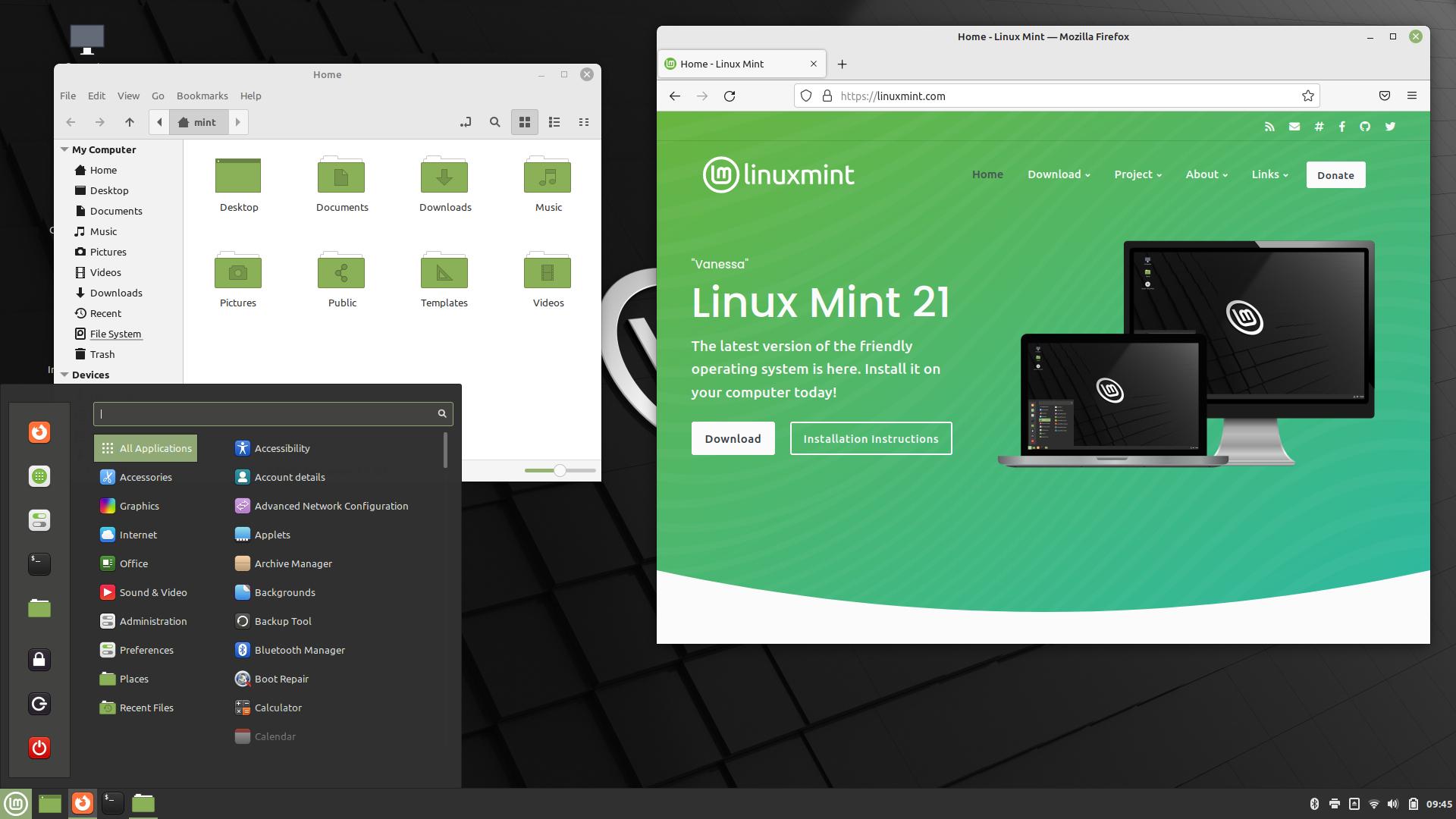Open the Pocket icon in Firefox toolbar
The image size is (1456, 819).
point(1384,96)
